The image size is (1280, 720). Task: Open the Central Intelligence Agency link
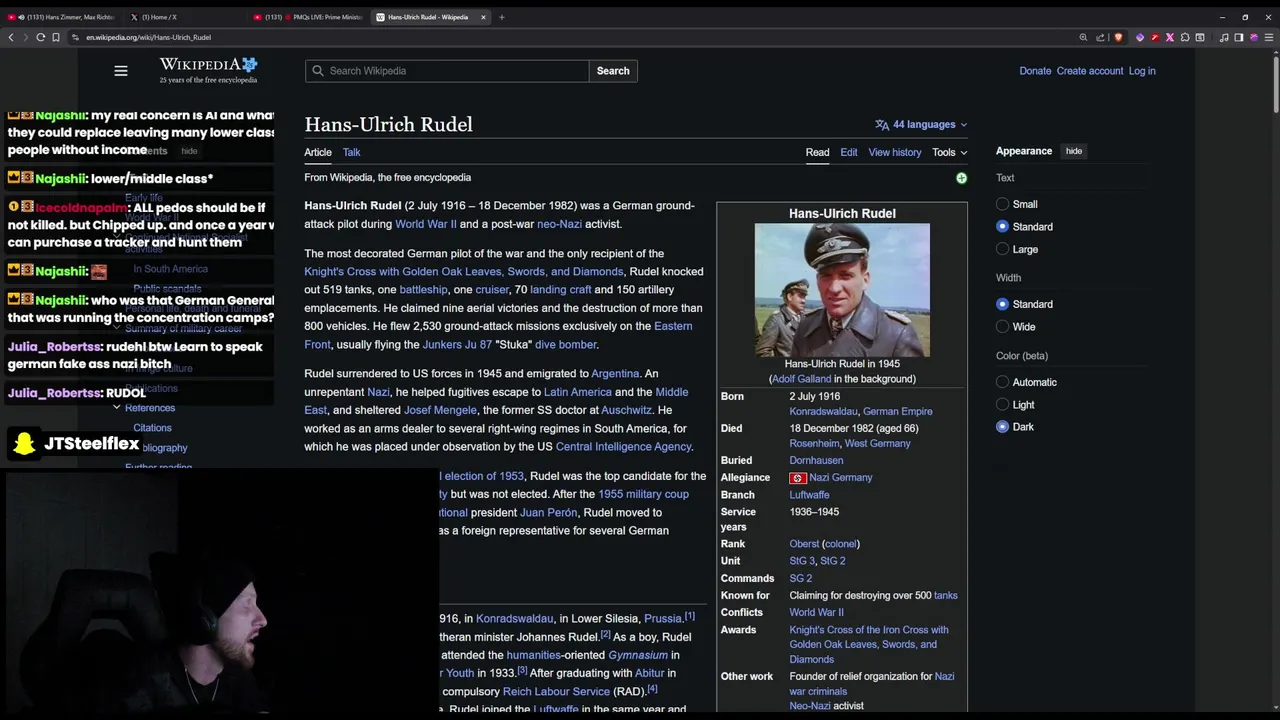pyautogui.click(x=623, y=447)
